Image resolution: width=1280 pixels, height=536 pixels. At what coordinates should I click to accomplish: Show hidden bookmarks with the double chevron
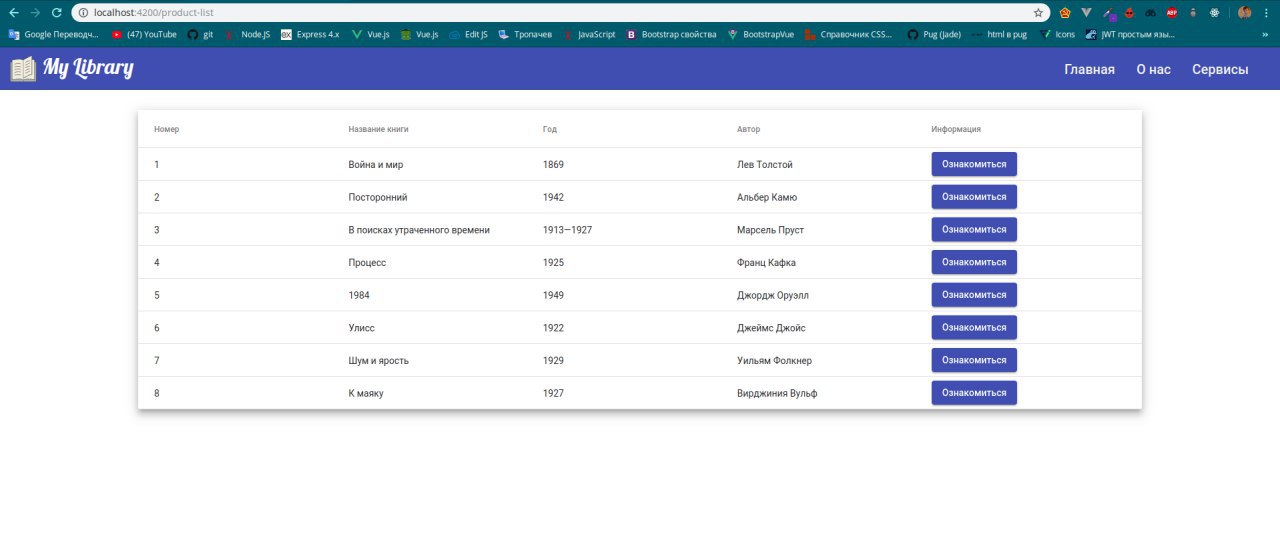pyautogui.click(x=1265, y=34)
